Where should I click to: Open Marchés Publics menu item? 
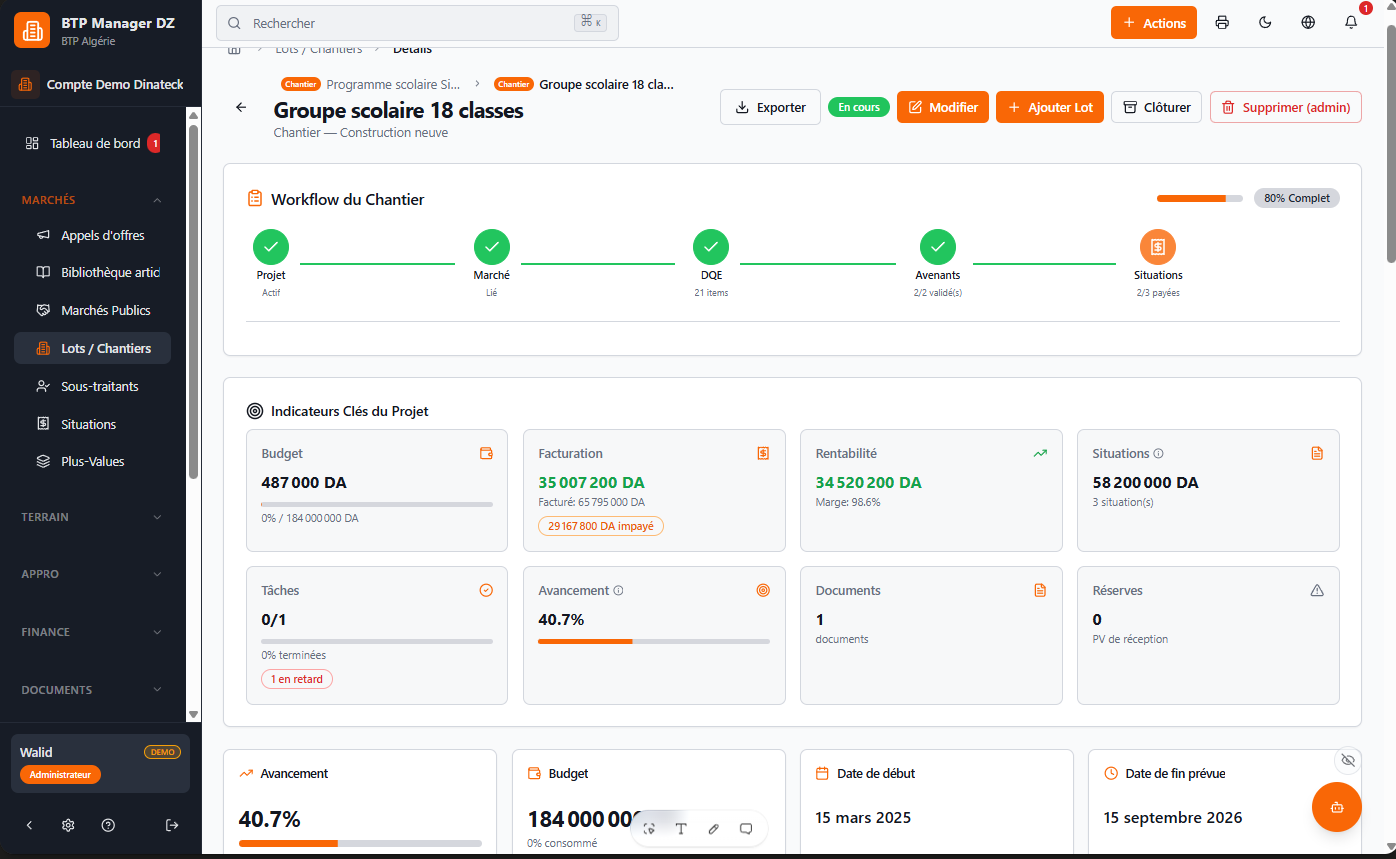(92, 310)
